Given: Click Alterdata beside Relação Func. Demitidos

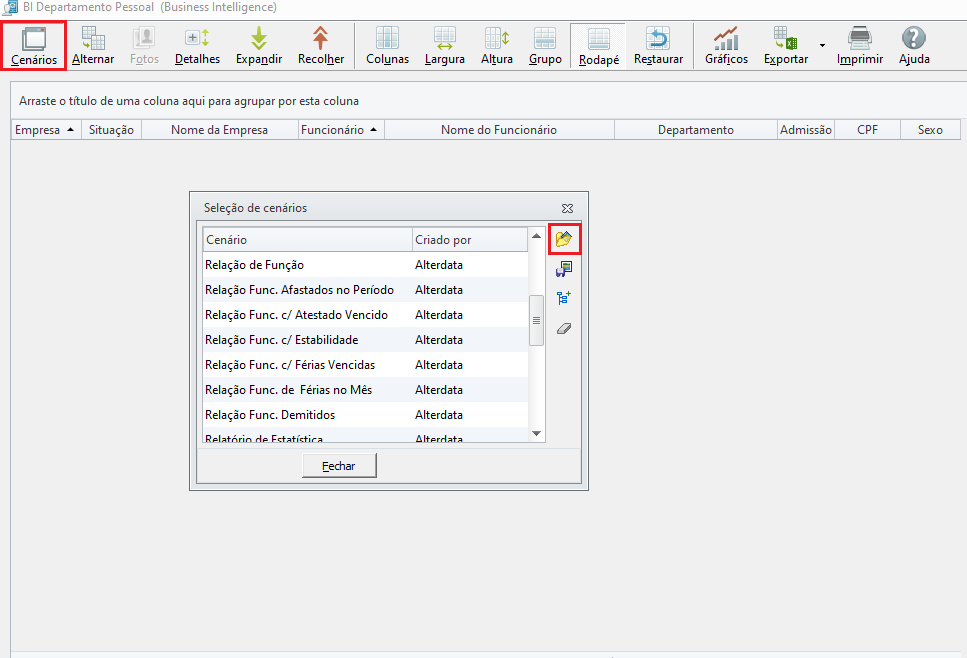Looking at the screenshot, I should pyautogui.click(x=439, y=414).
